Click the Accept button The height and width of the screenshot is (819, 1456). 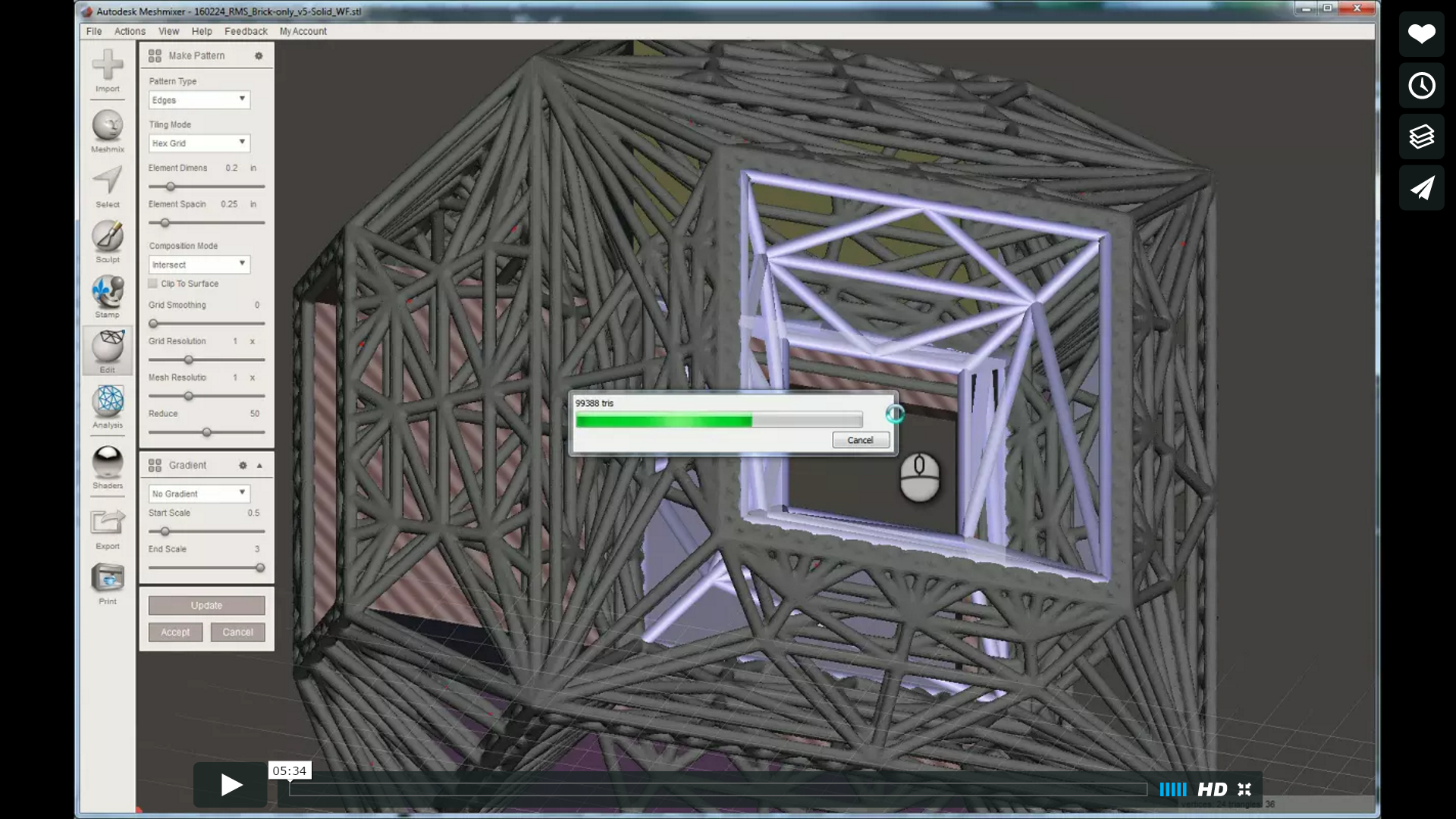pos(175,632)
